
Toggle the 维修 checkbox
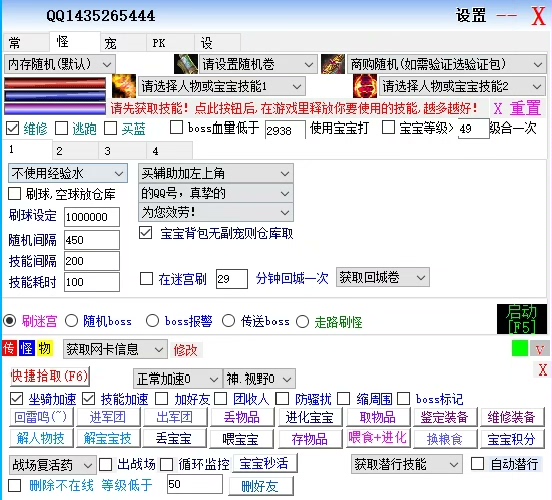(13, 128)
